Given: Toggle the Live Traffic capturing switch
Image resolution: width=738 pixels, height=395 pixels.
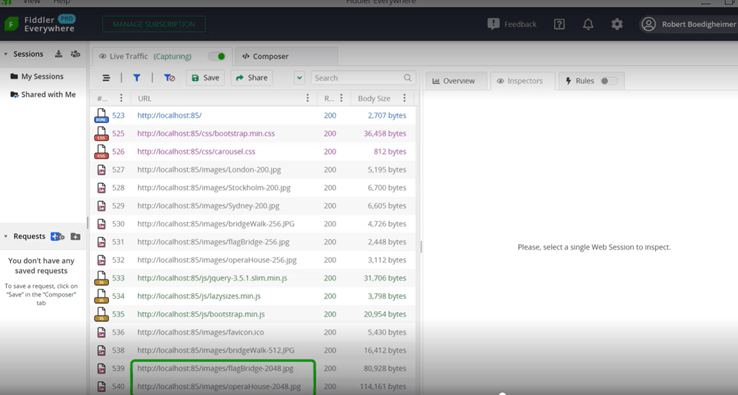Looking at the screenshot, I should [x=217, y=56].
